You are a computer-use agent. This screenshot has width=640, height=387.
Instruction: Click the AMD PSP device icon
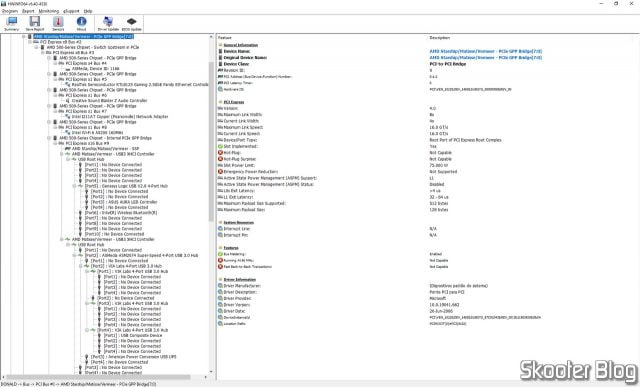(68, 149)
